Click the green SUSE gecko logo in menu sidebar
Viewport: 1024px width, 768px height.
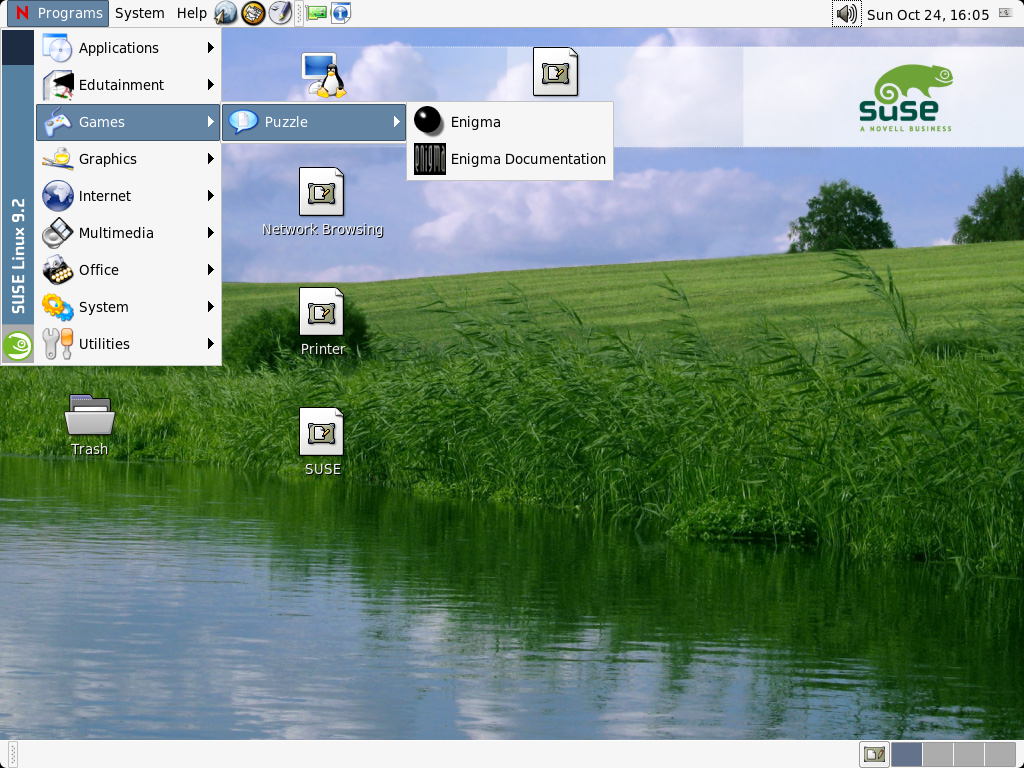[18, 345]
